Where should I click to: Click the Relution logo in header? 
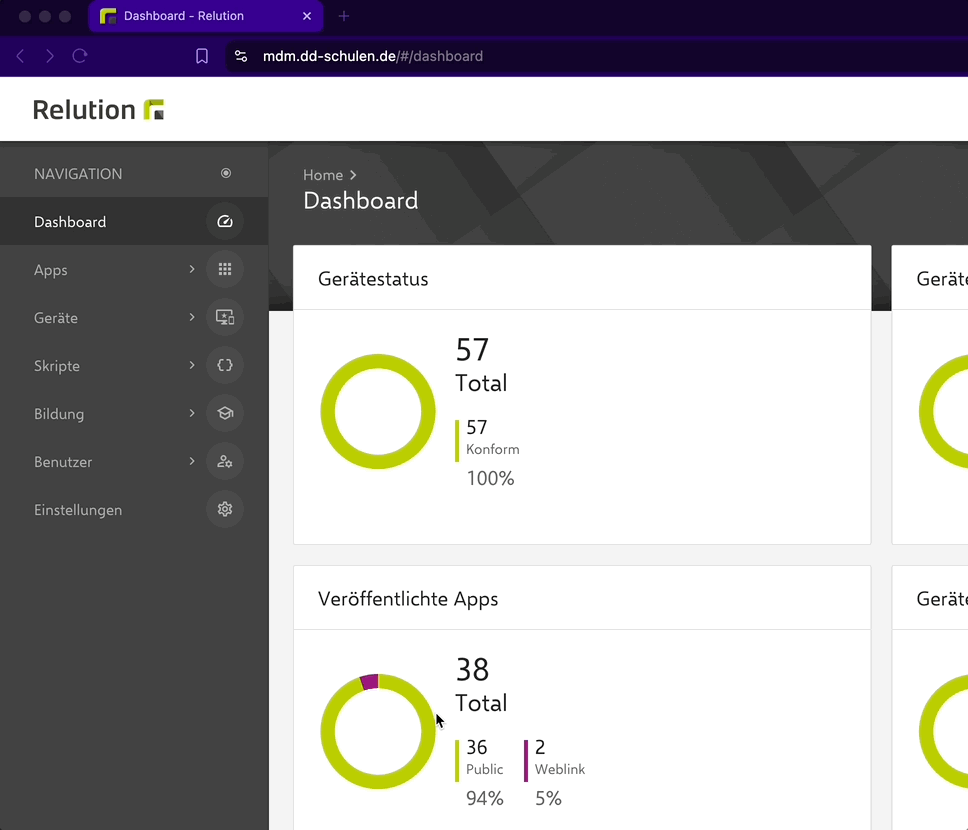point(98,110)
